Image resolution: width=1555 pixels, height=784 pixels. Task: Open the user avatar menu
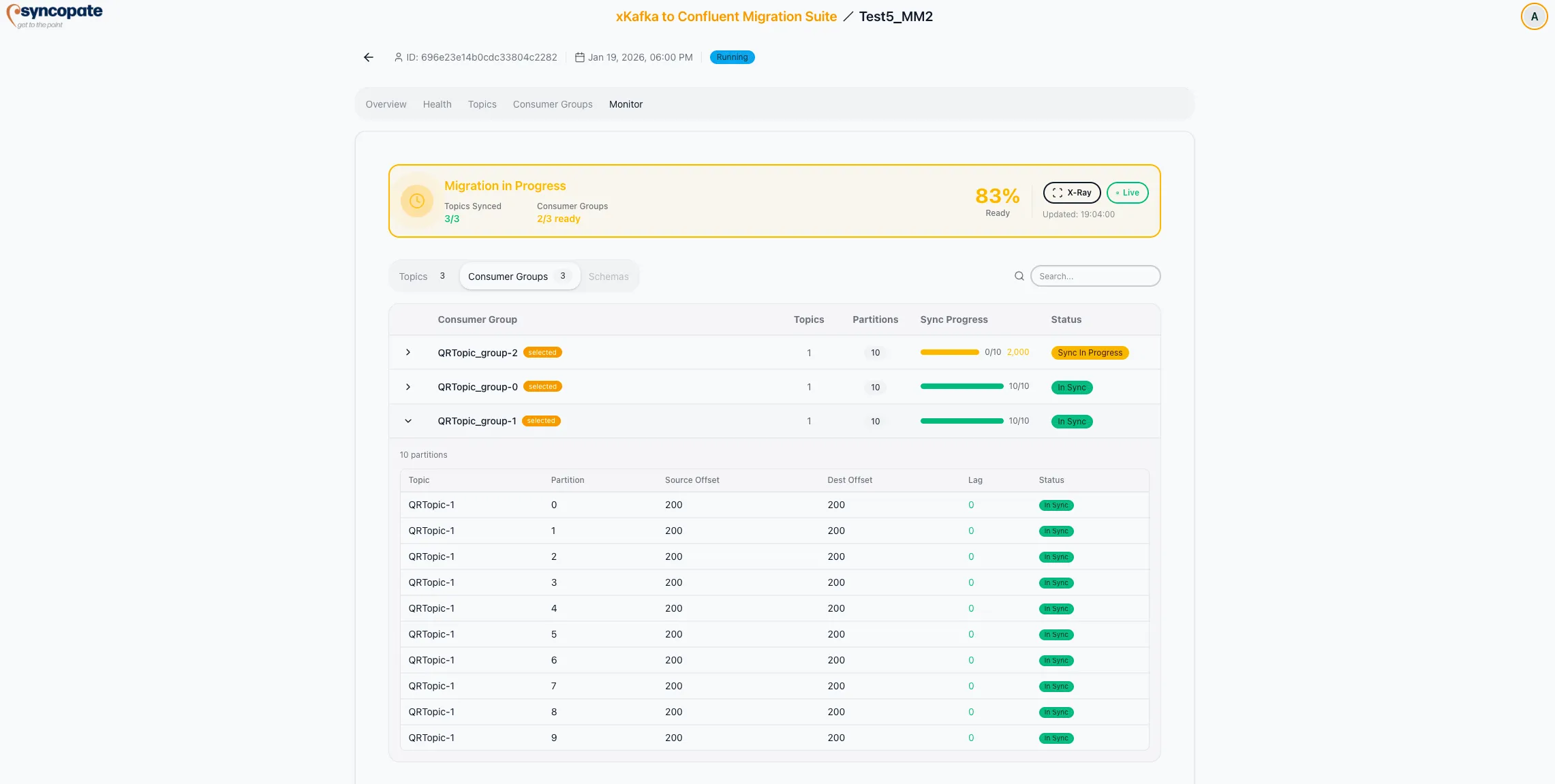tap(1534, 16)
